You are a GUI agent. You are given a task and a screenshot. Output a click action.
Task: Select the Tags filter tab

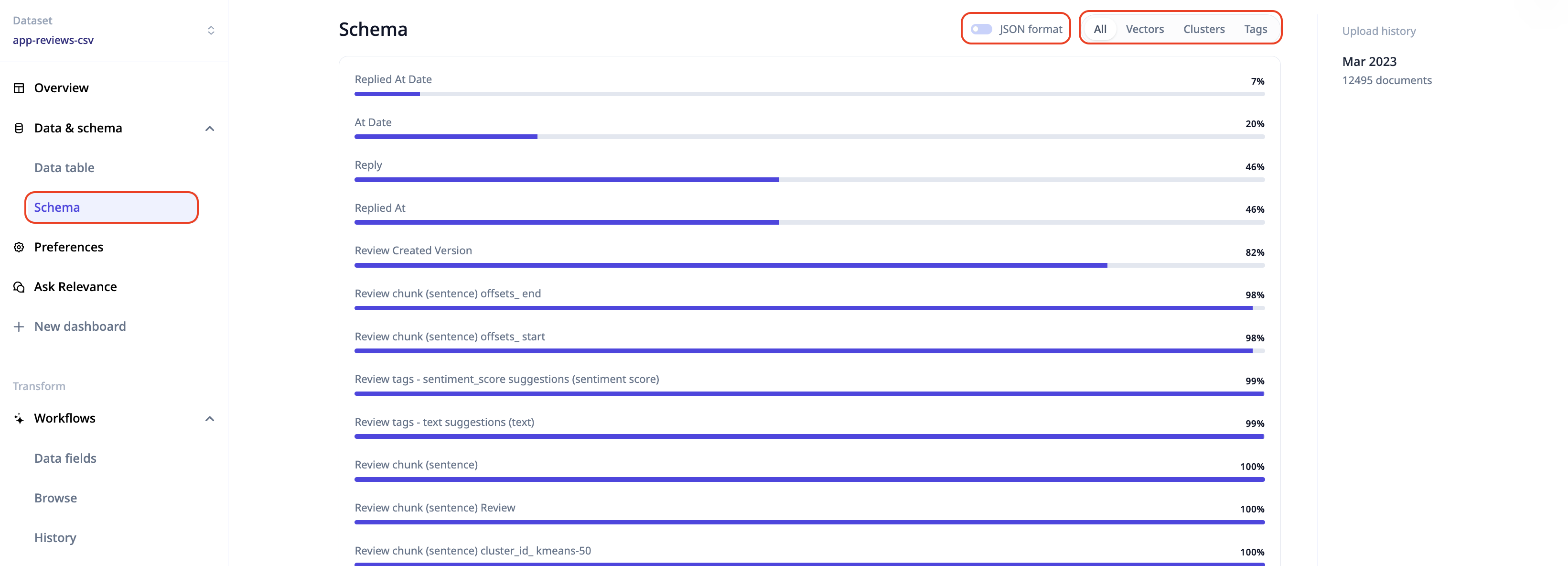click(x=1255, y=29)
